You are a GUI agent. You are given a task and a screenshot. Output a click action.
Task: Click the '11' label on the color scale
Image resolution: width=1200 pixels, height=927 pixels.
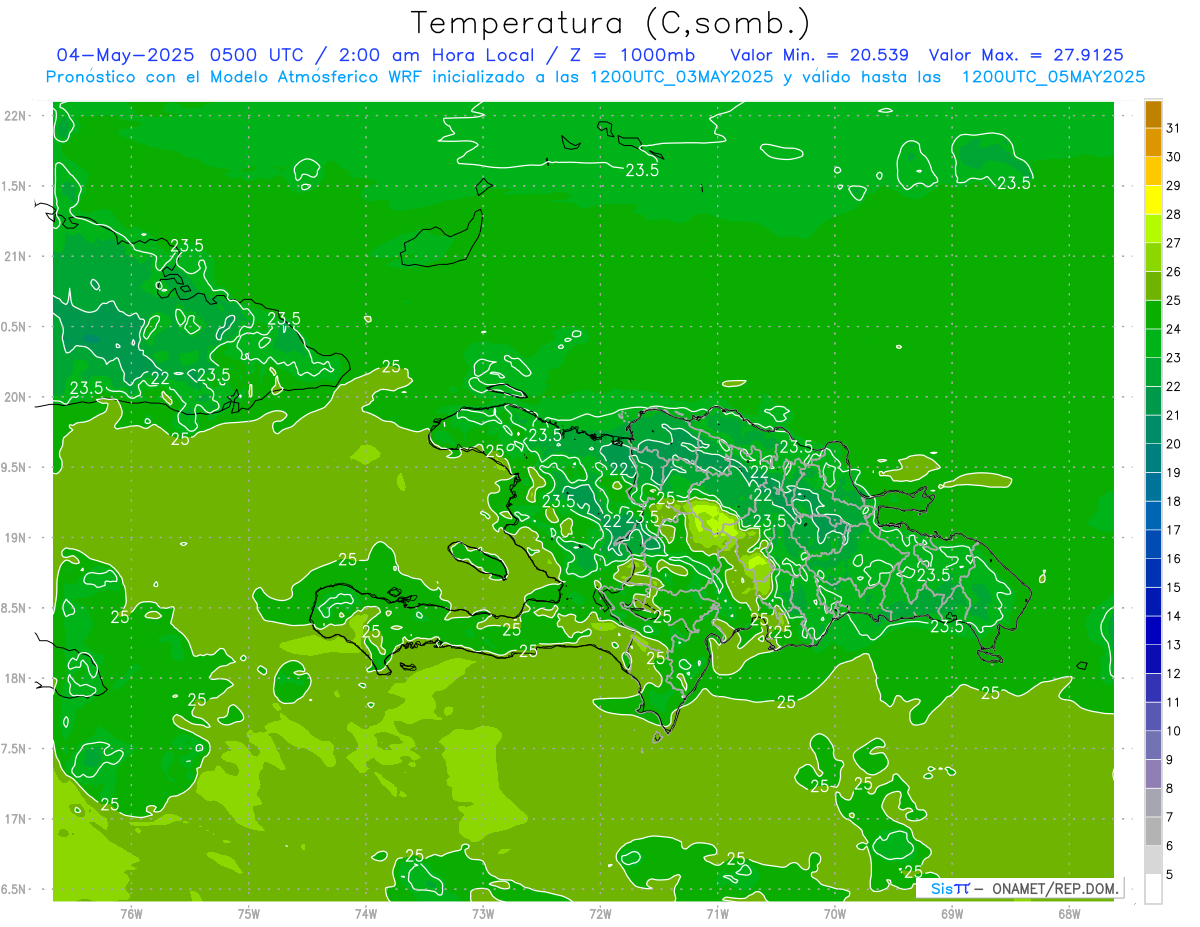pos(1174,702)
